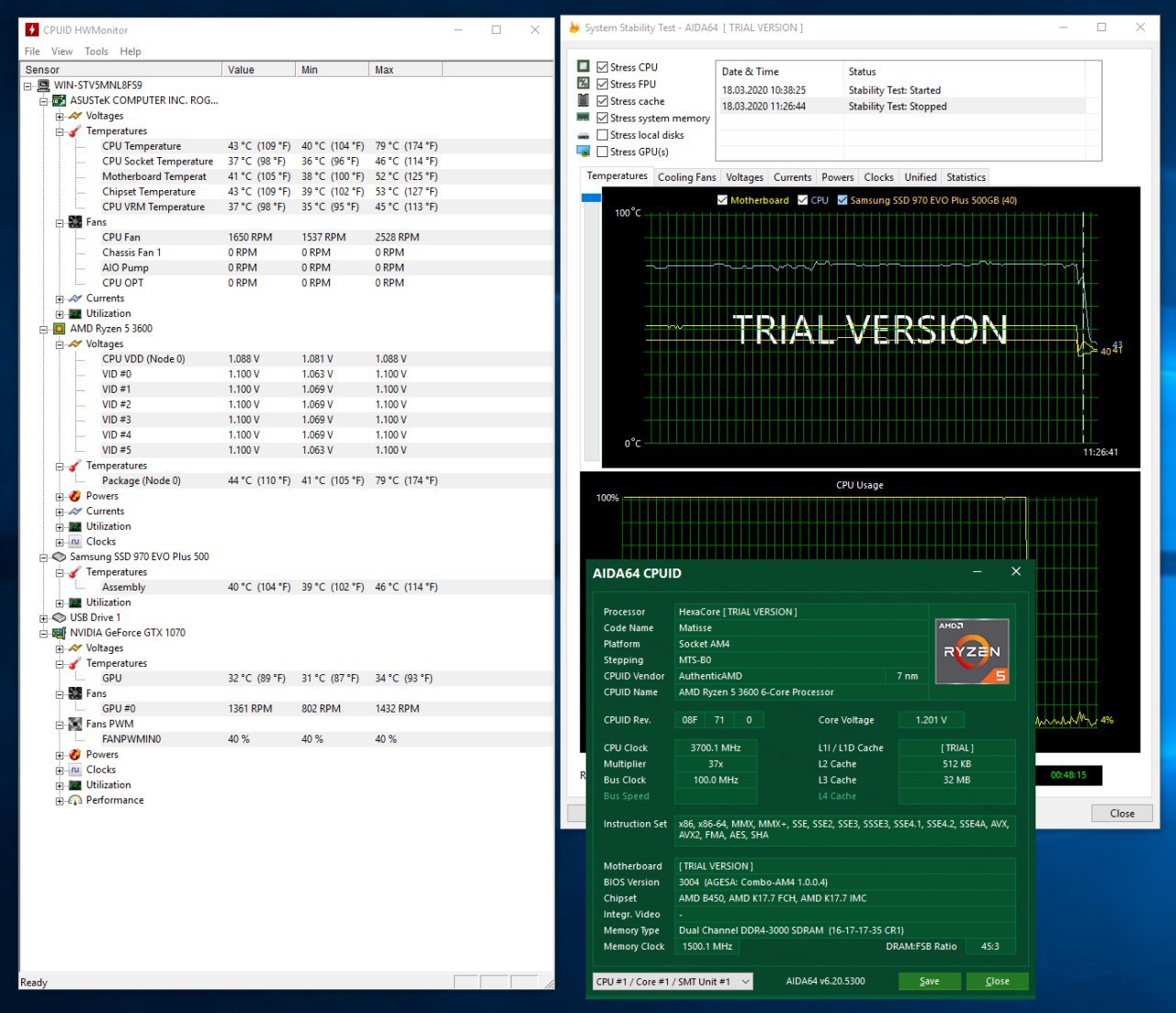
Task: Open the HWMonitor View menu
Action: pyautogui.click(x=62, y=51)
